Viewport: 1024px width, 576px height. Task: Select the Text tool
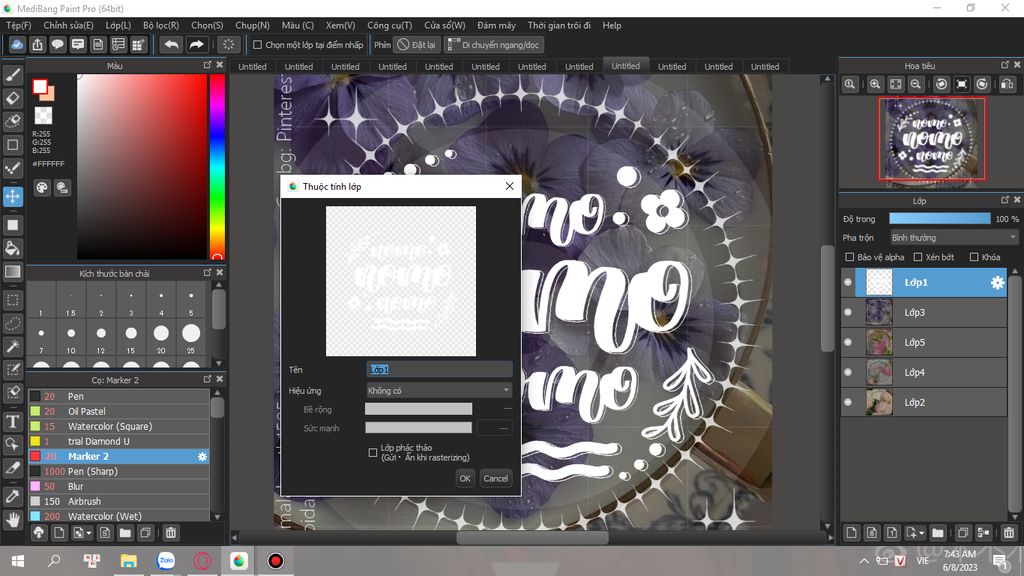coord(13,421)
